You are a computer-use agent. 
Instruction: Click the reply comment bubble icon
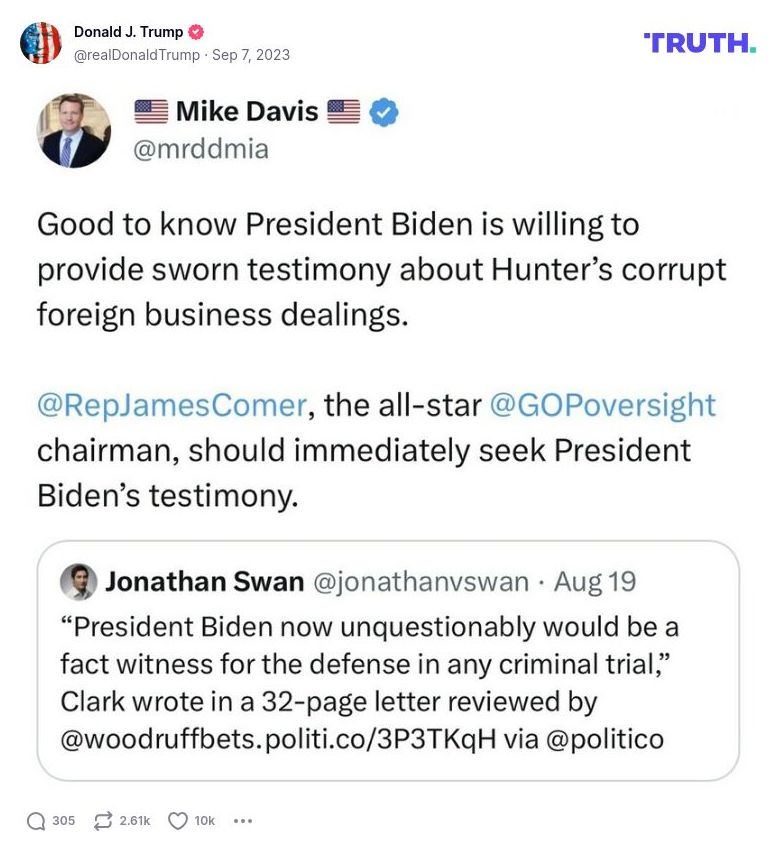point(36,821)
